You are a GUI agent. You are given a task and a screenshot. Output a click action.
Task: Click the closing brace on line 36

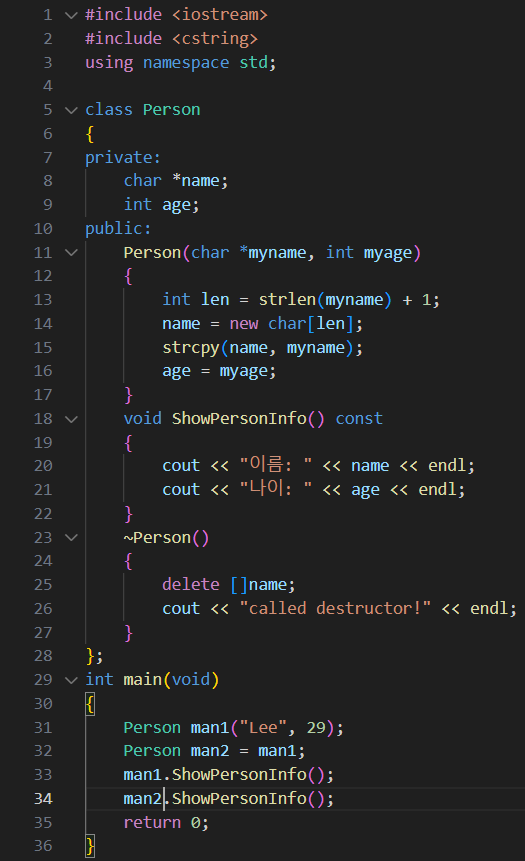[90, 846]
